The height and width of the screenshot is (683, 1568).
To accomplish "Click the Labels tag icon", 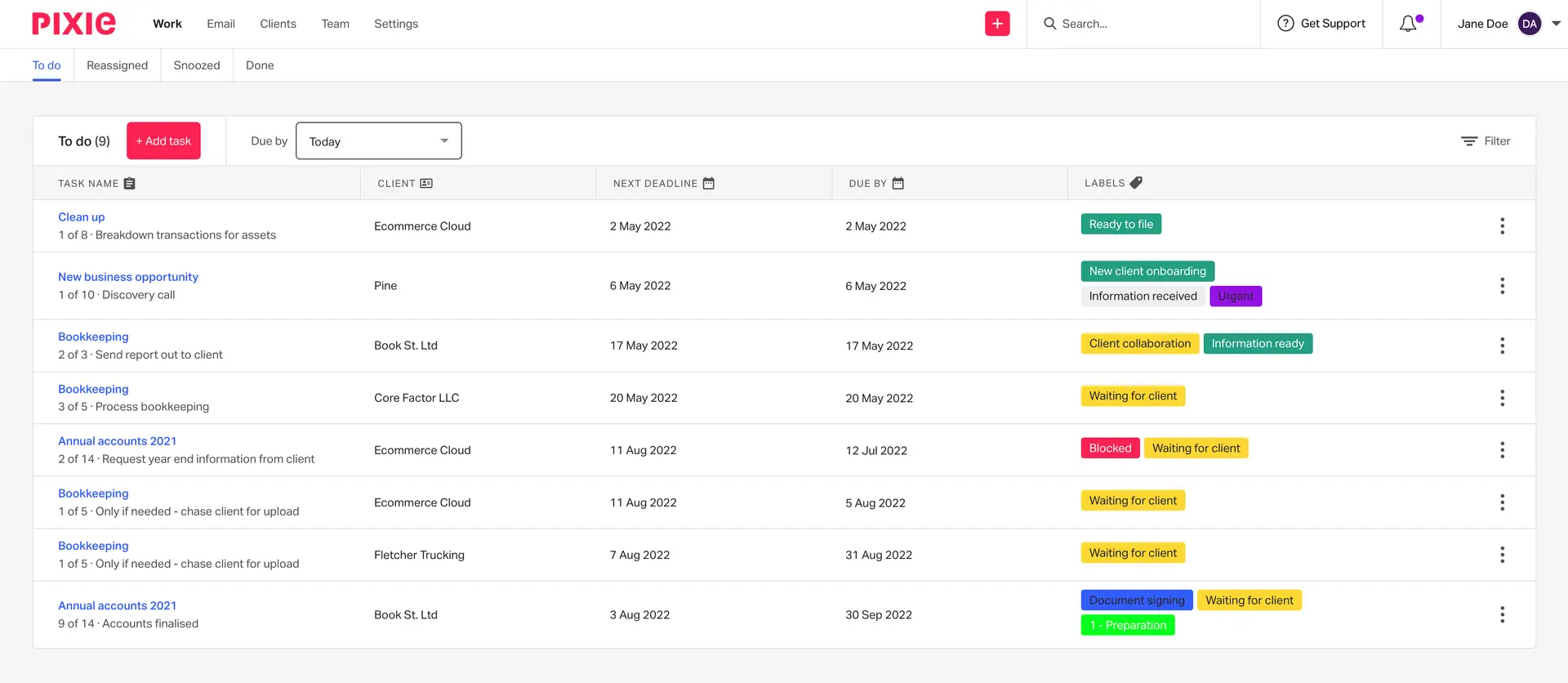I will tap(1136, 183).
